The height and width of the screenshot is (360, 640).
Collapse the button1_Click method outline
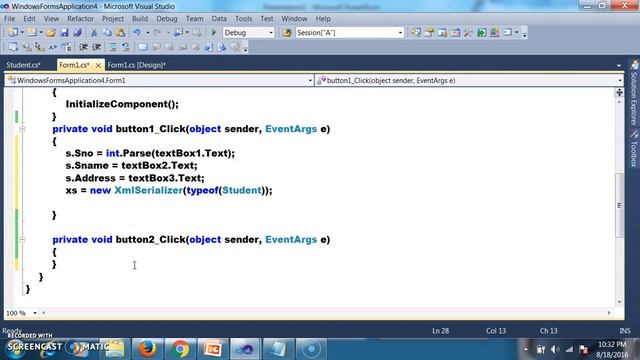pyautogui.click(x=22, y=129)
